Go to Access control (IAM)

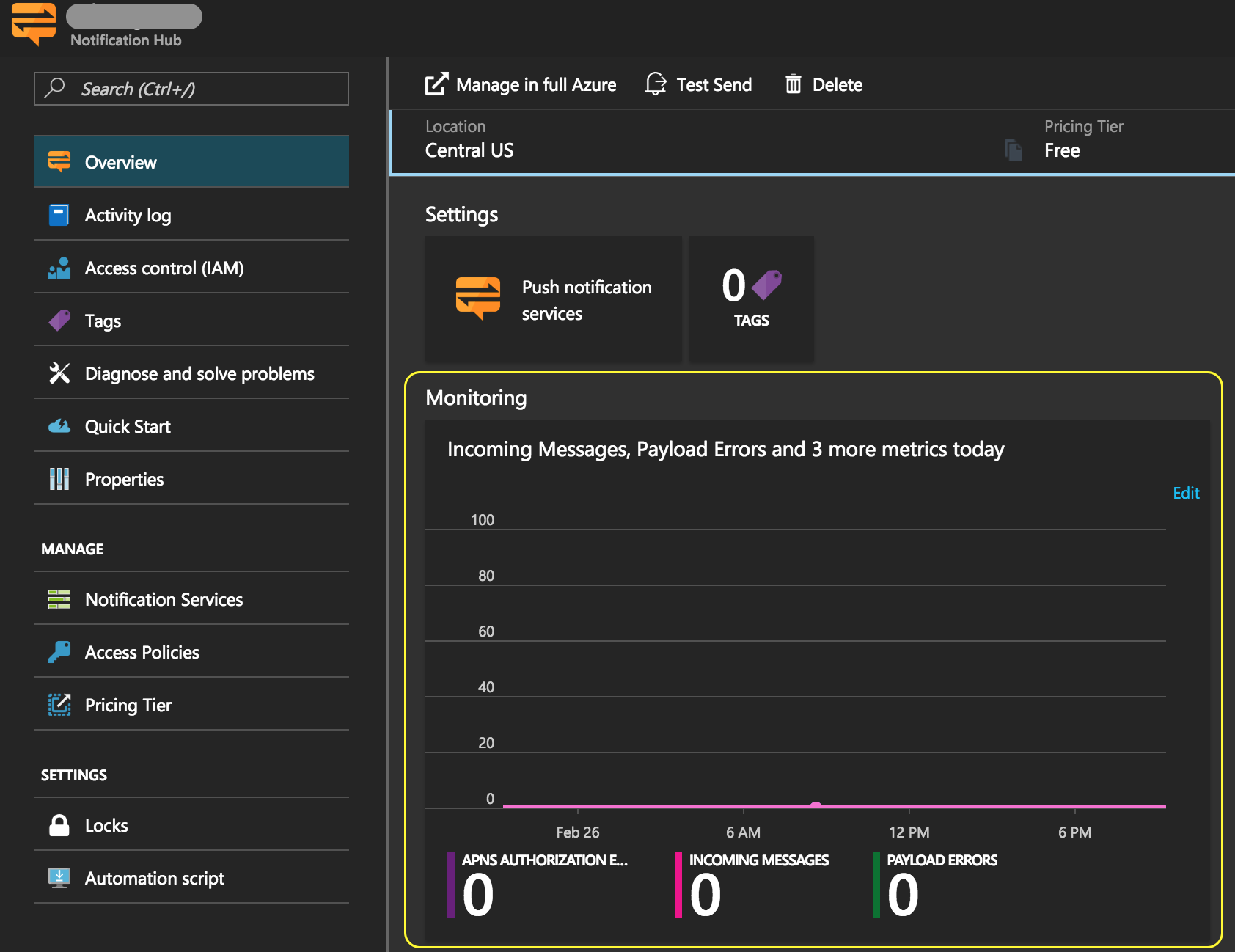pyautogui.click(x=191, y=268)
